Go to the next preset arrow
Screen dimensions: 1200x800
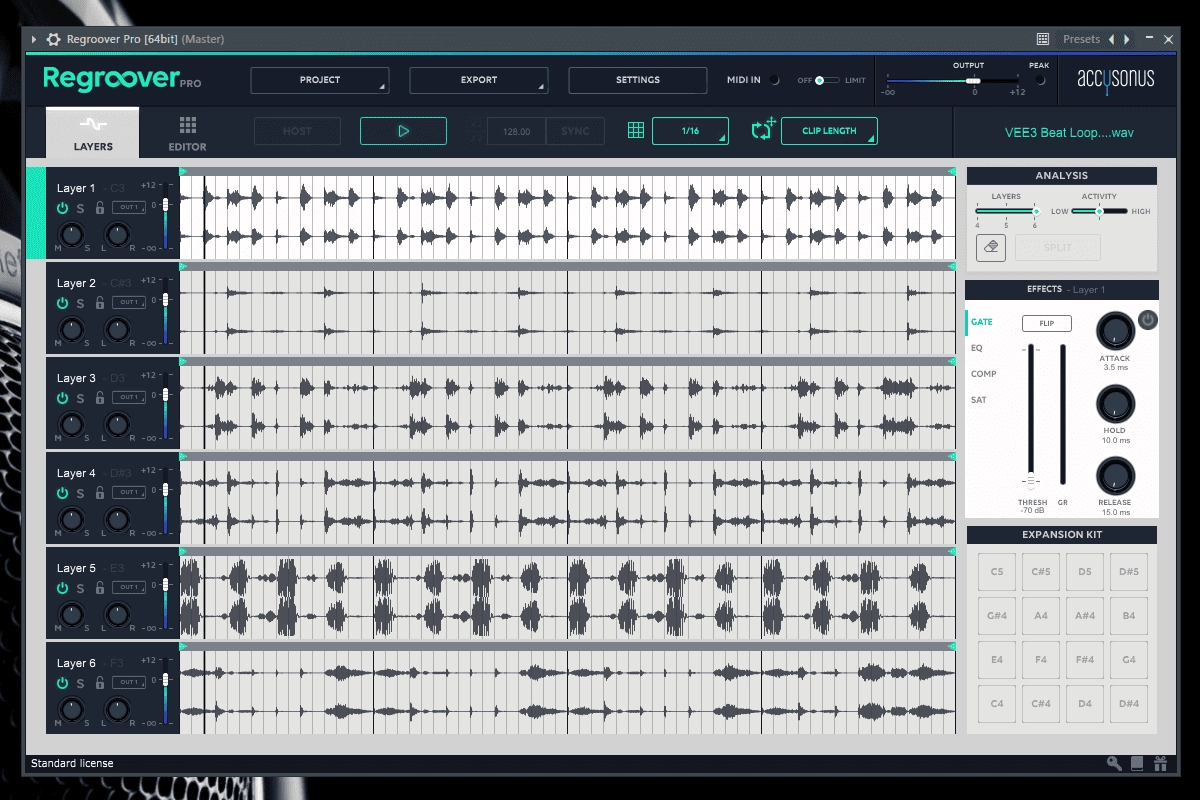[x=1127, y=39]
